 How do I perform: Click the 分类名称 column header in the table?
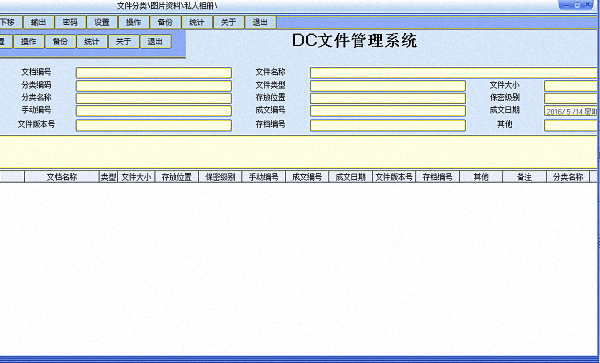[x=568, y=177]
